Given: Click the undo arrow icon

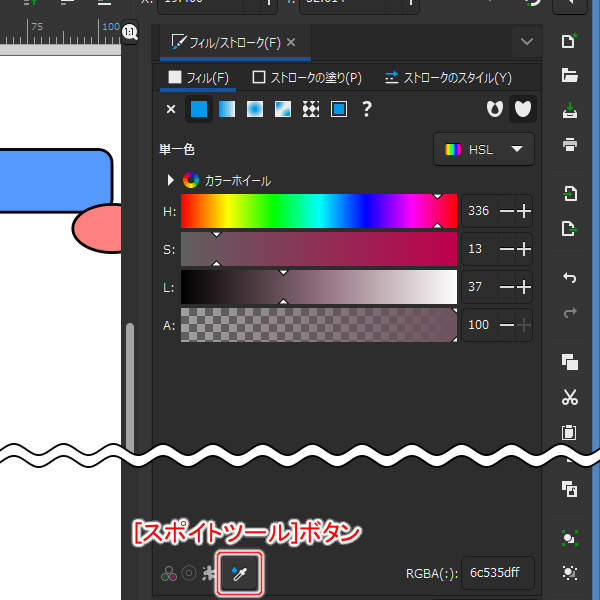Looking at the screenshot, I should click(569, 277).
